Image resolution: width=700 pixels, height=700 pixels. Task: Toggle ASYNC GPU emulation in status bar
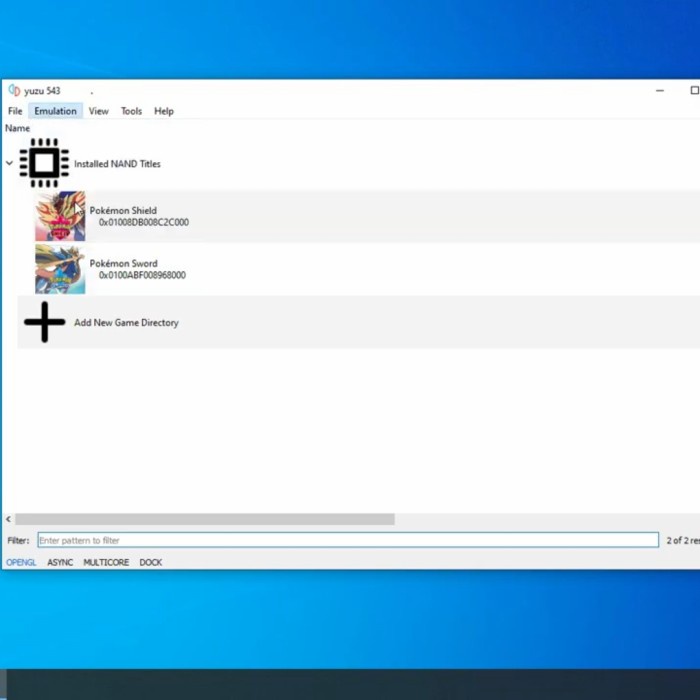tap(60, 563)
